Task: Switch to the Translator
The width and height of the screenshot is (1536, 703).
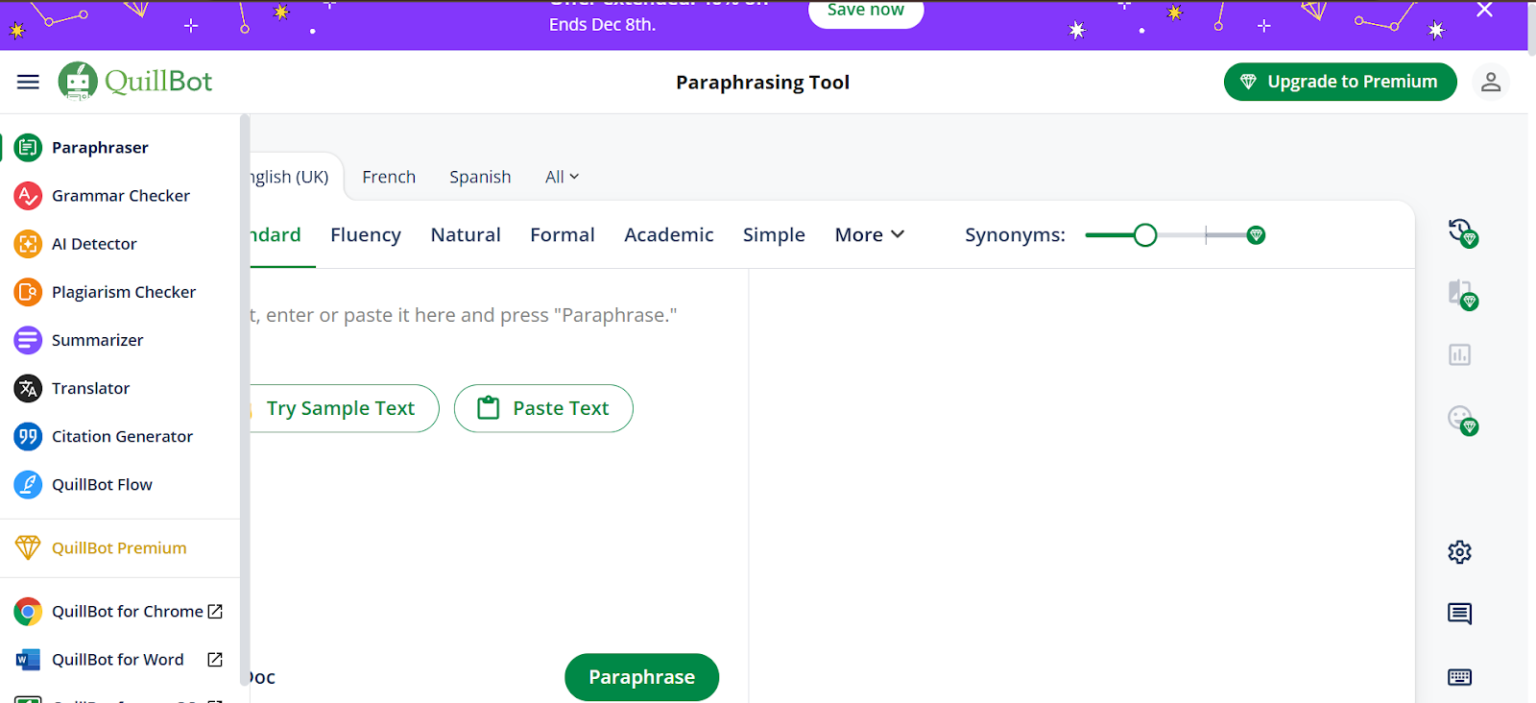Action: pyautogui.click(x=91, y=388)
